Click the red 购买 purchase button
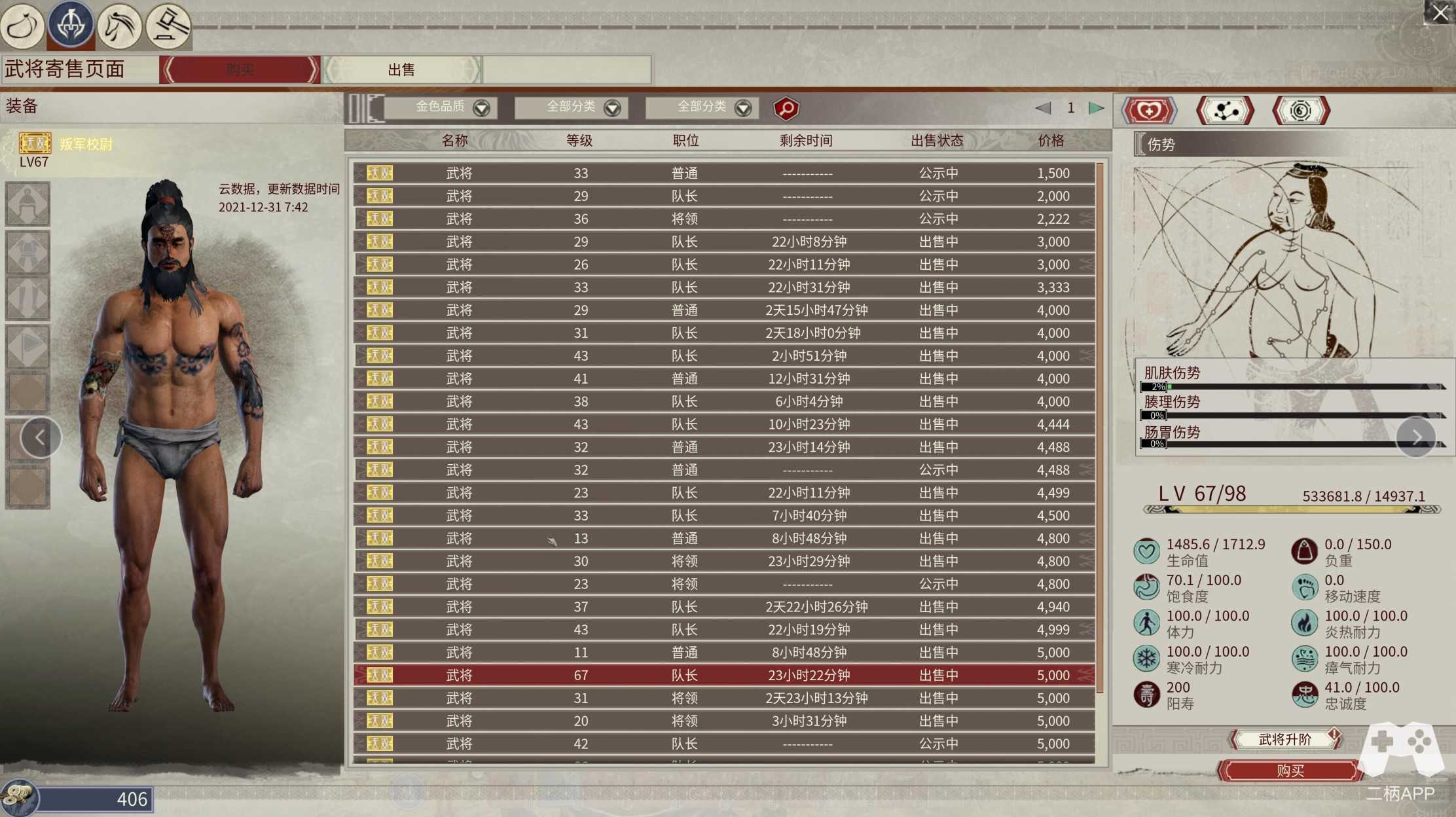Image resolution: width=1456 pixels, height=817 pixels. pos(1290,771)
